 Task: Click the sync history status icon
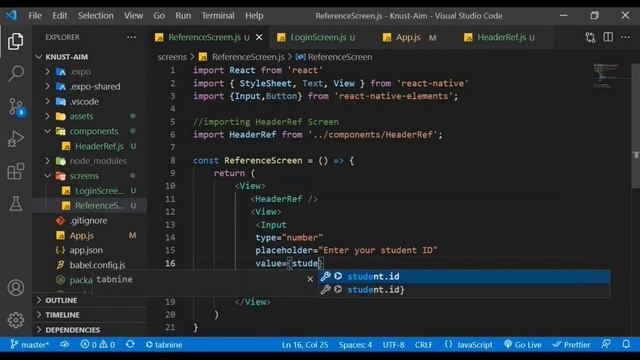click(130, 344)
